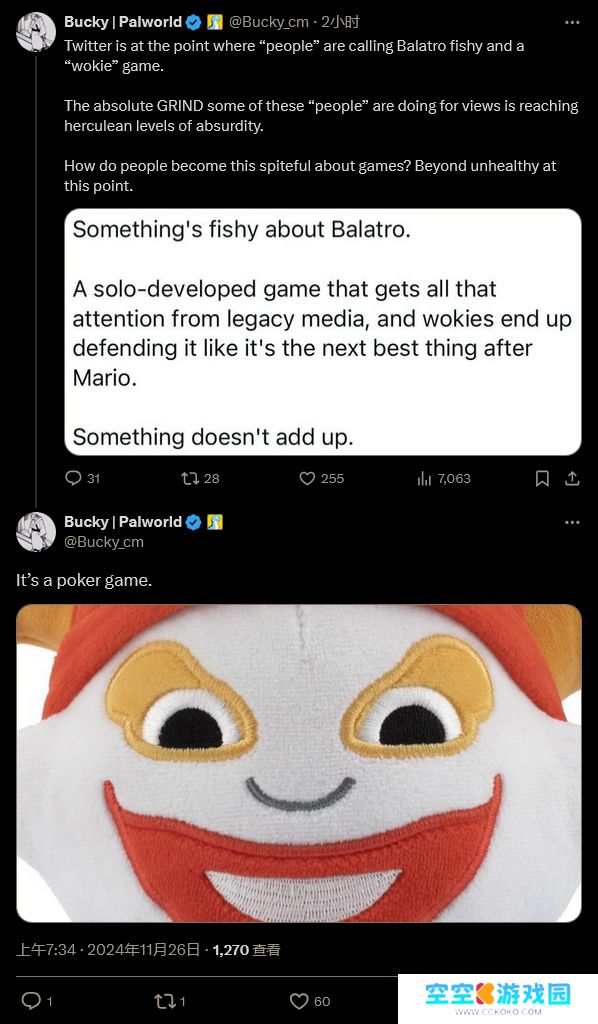Like the first tweet with 255 likes

click(x=307, y=479)
